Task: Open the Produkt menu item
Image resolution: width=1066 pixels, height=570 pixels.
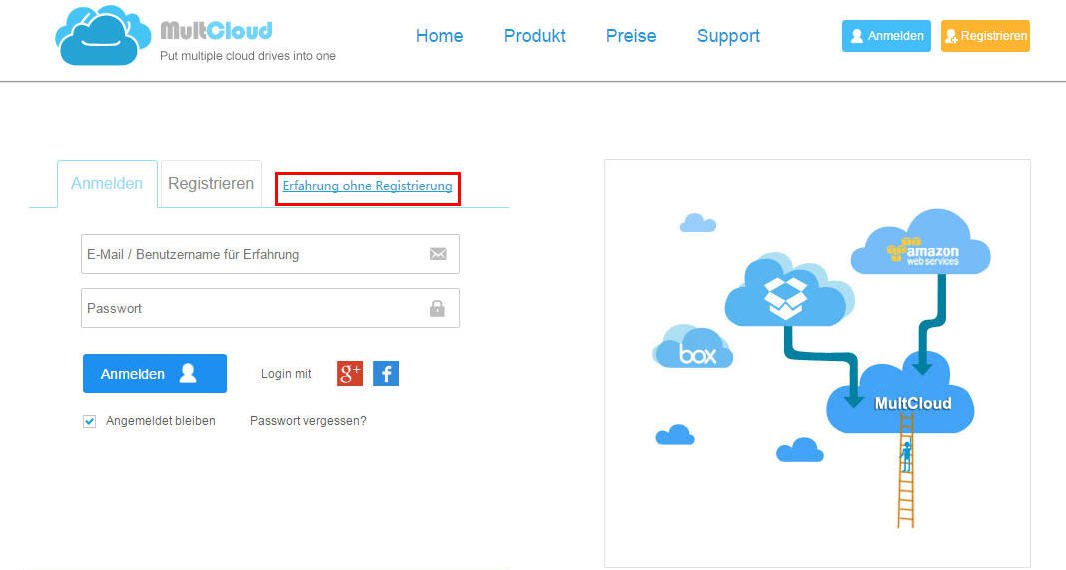Action: click(x=534, y=36)
